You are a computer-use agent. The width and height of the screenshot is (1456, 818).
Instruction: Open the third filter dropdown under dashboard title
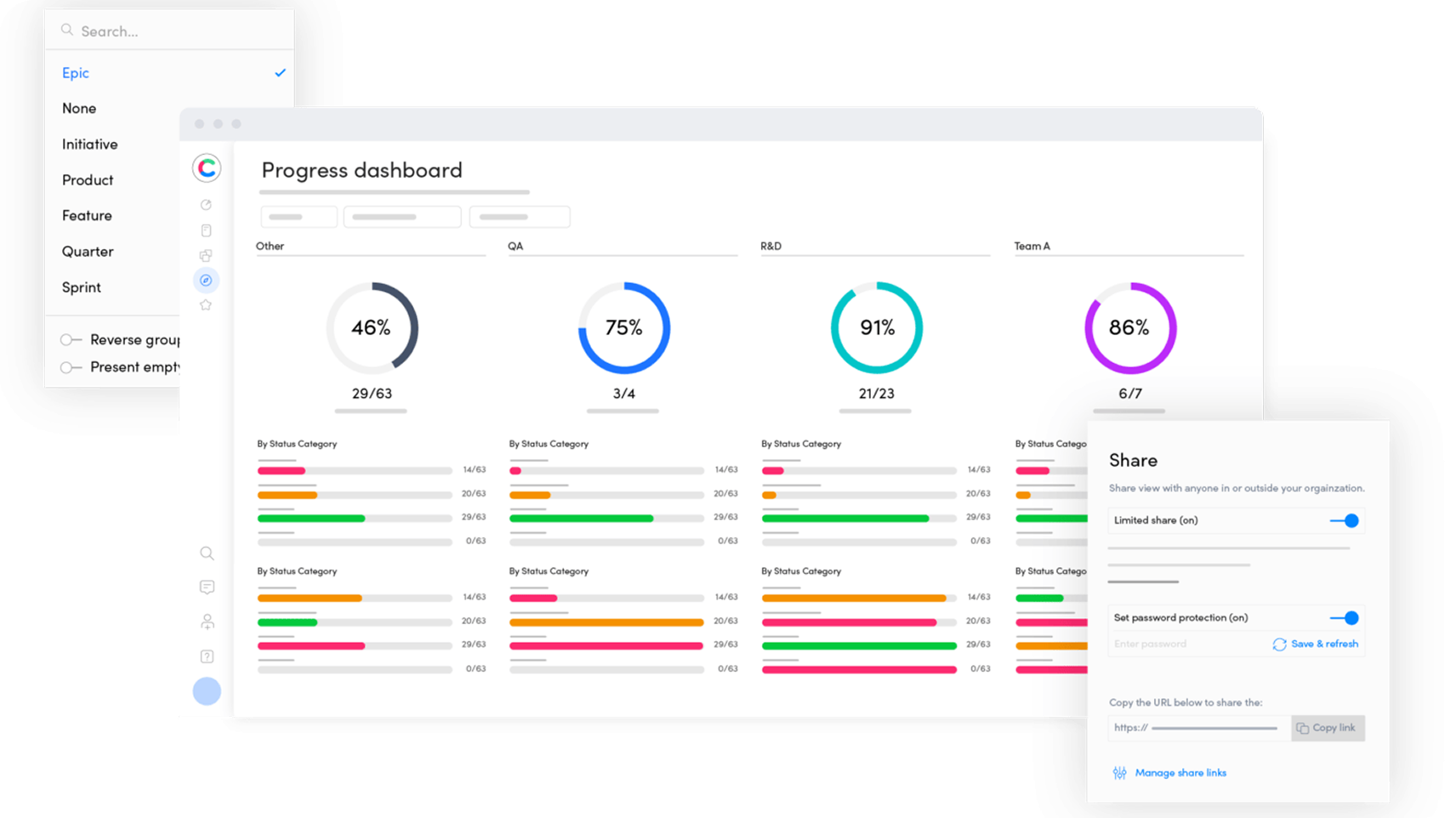coord(519,217)
